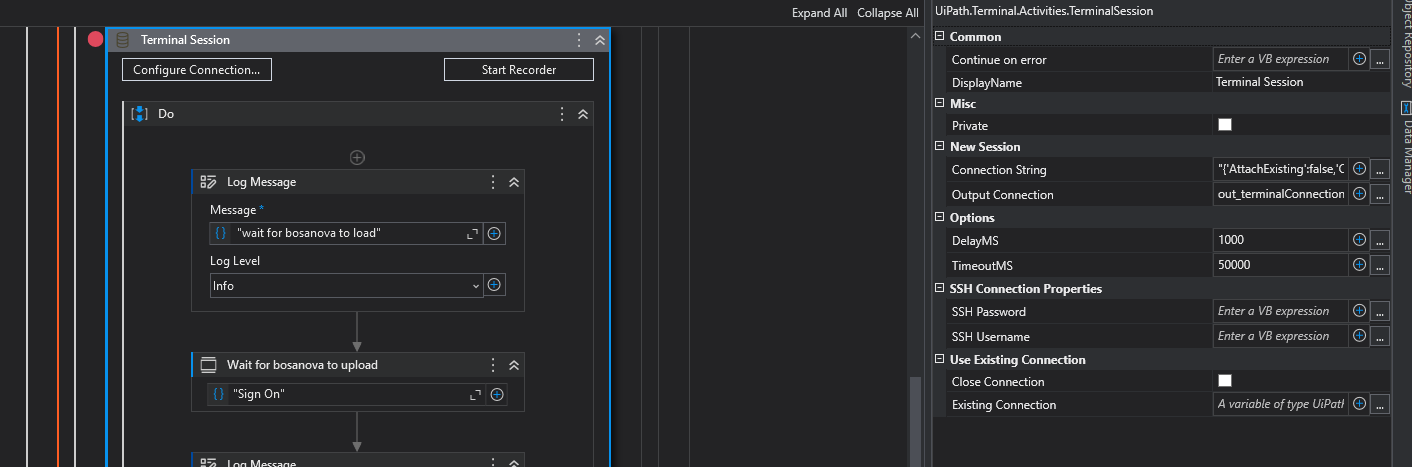Collapse the Misc properties section
The height and width of the screenshot is (467, 1412).
[939, 103]
